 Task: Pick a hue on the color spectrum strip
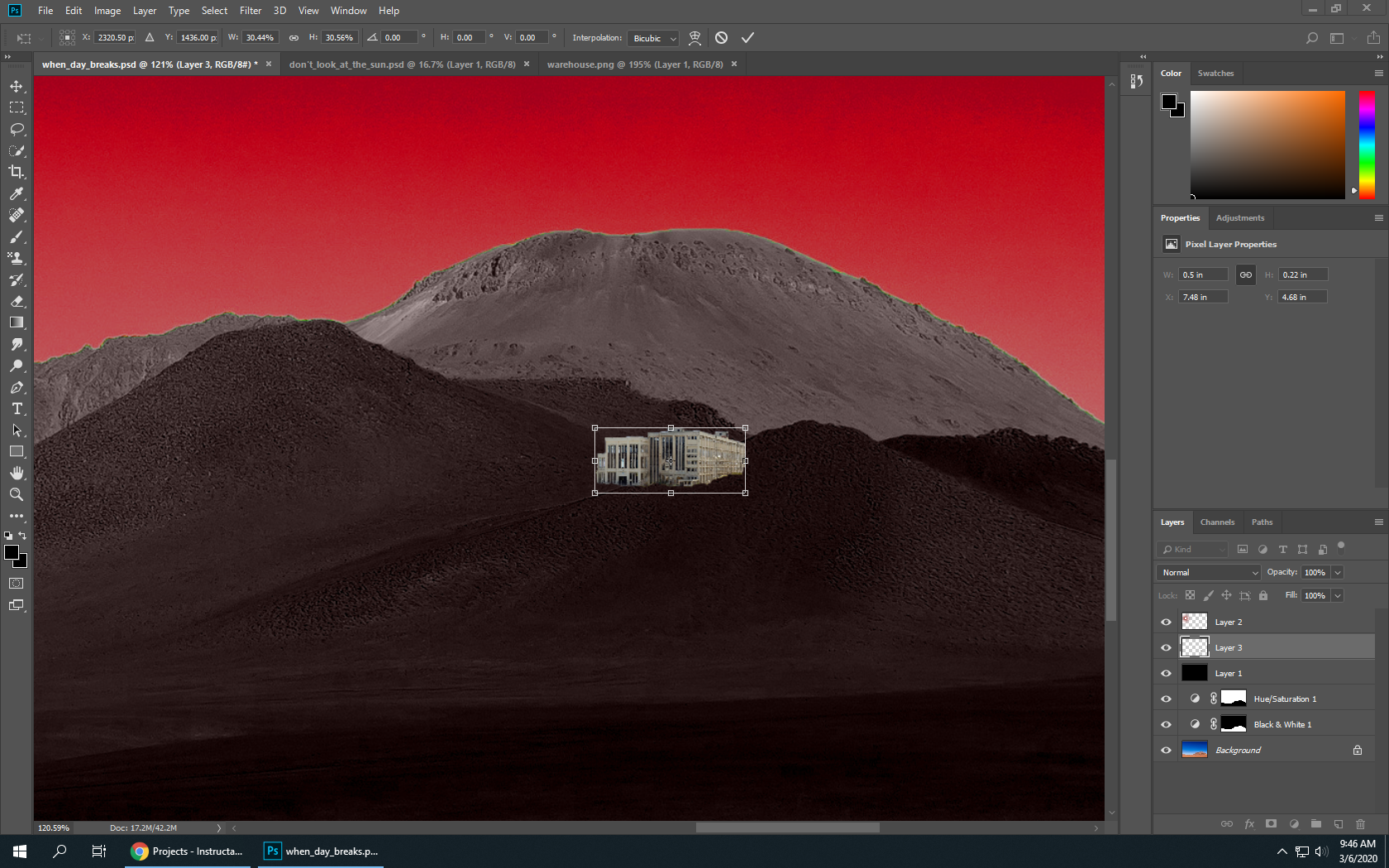[x=1367, y=145]
